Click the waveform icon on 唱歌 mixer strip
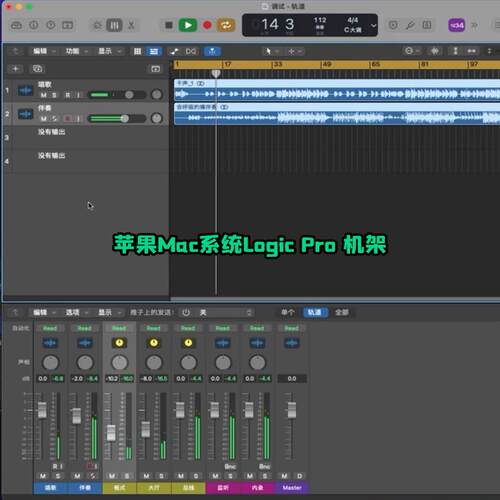 coord(50,343)
